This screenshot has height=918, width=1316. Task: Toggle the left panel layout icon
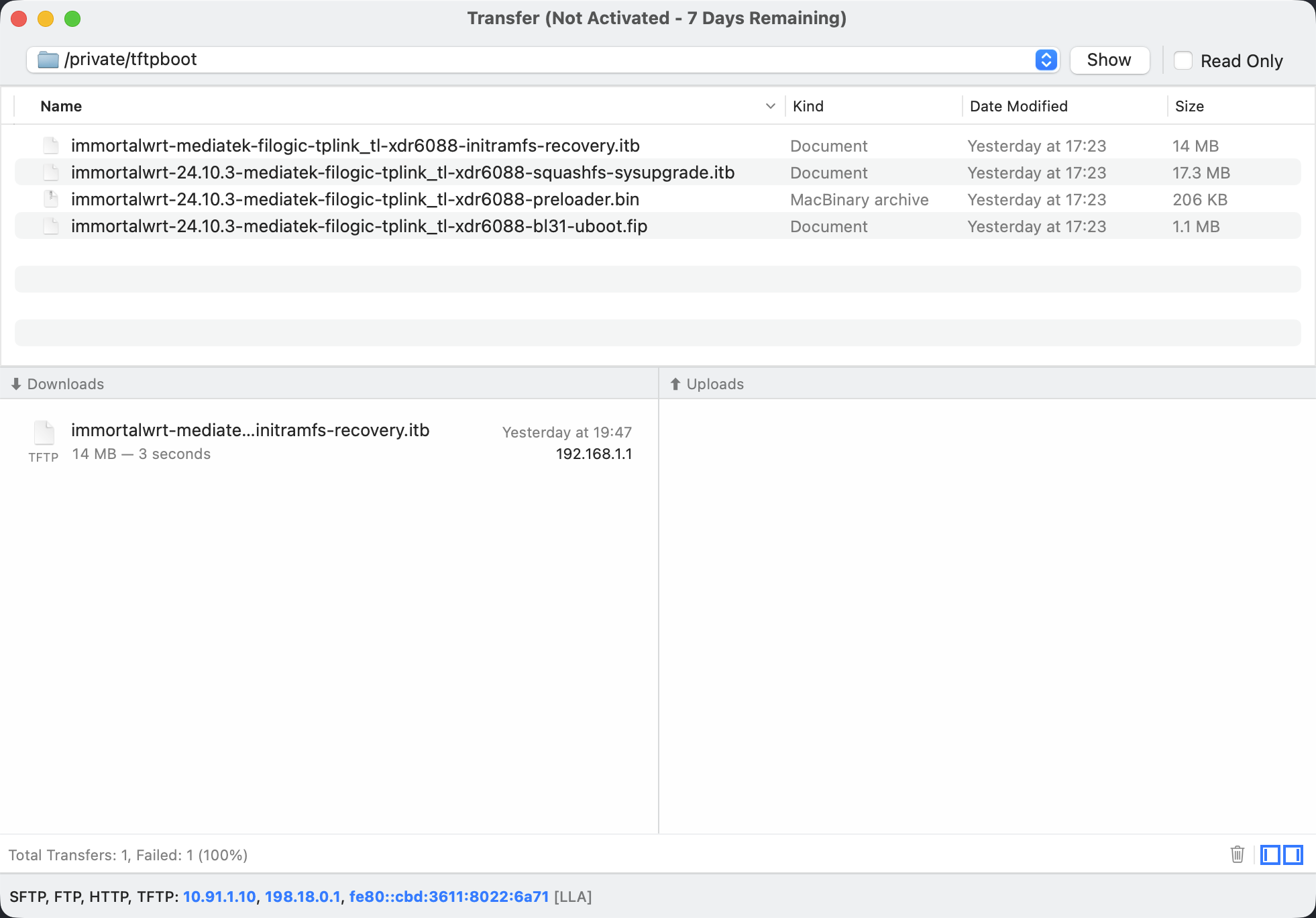[1270, 854]
